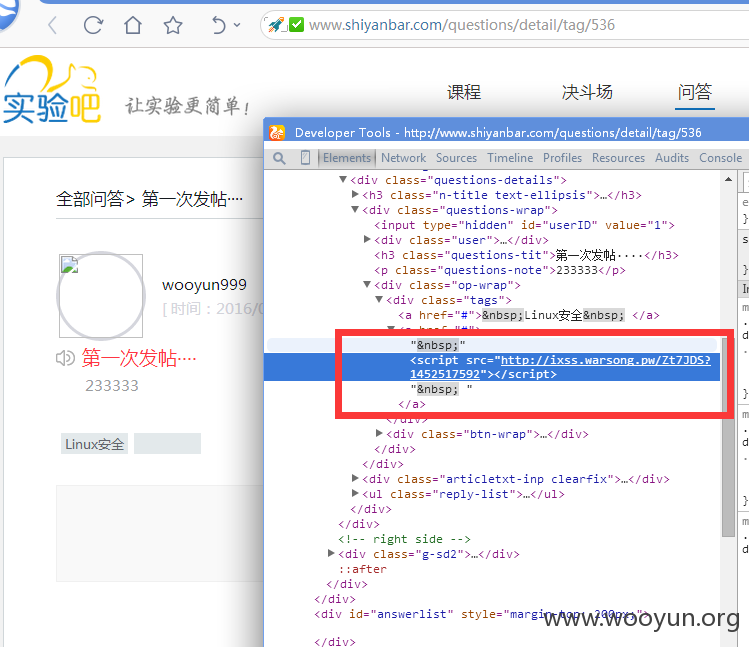Screen dimensions: 749x647
Task: Click the user avatar image
Action: (x=101, y=296)
